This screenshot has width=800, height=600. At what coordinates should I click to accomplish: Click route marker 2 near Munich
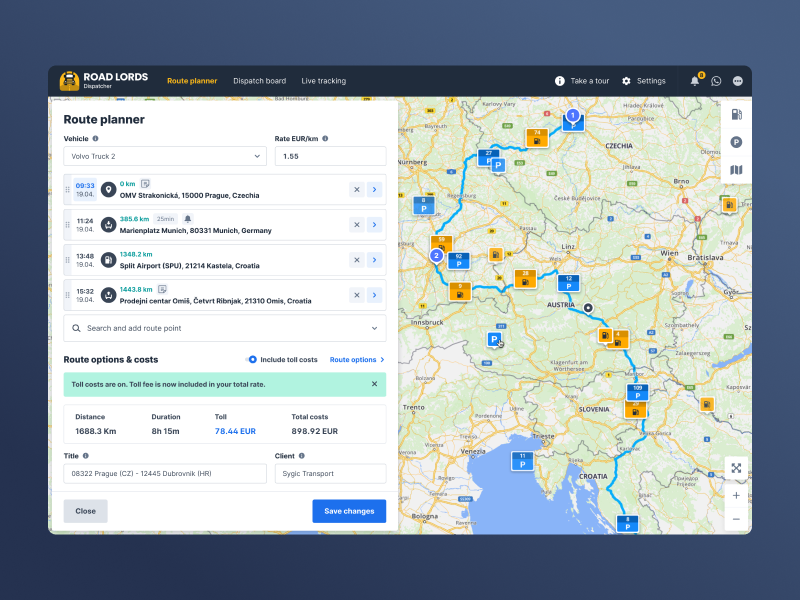pyautogui.click(x=436, y=255)
